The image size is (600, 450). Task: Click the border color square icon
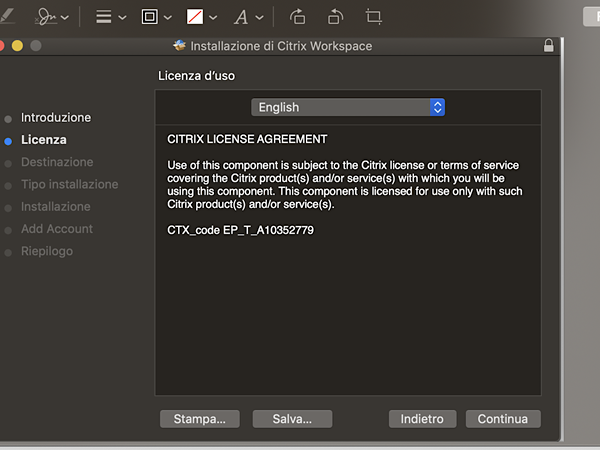pos(150,17)
